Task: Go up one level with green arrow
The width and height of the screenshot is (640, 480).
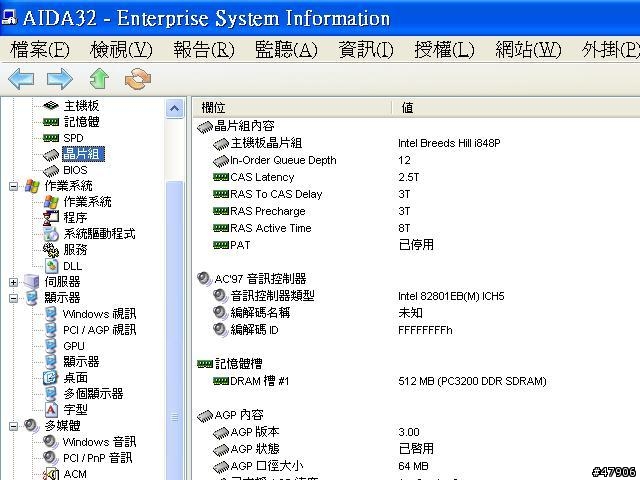Action: point(99,79)
